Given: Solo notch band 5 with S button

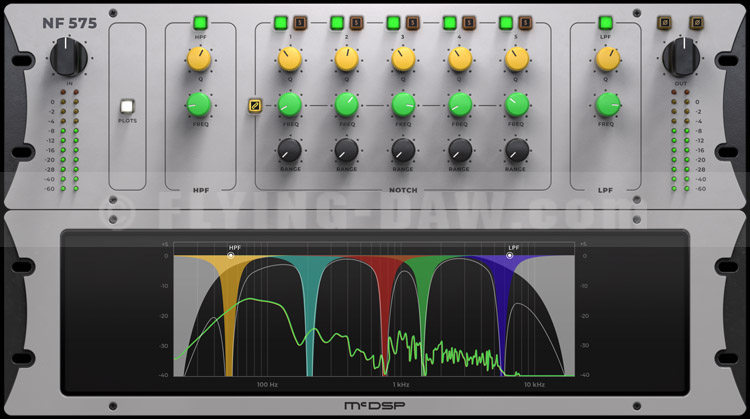Looking at the screenshot, I should coord(525,22).
